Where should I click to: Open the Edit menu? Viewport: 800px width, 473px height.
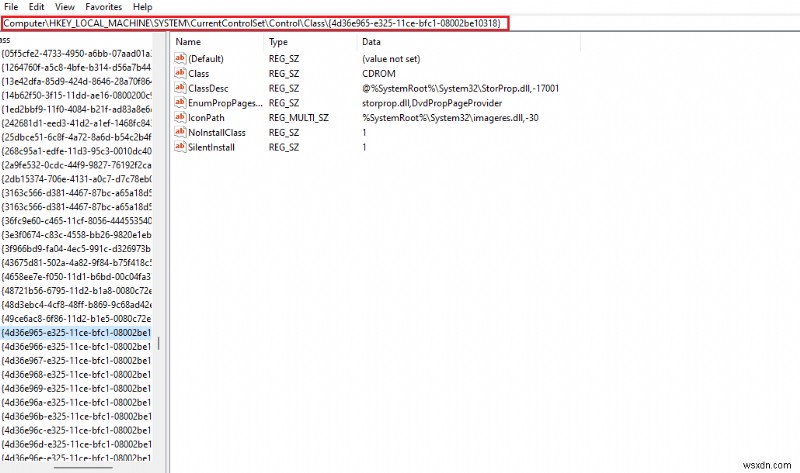36,7
